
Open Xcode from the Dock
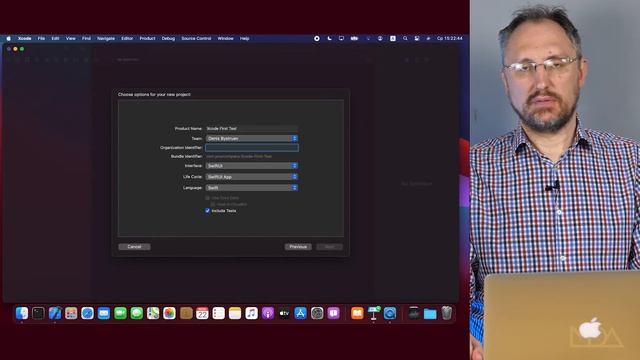point(55,313)
